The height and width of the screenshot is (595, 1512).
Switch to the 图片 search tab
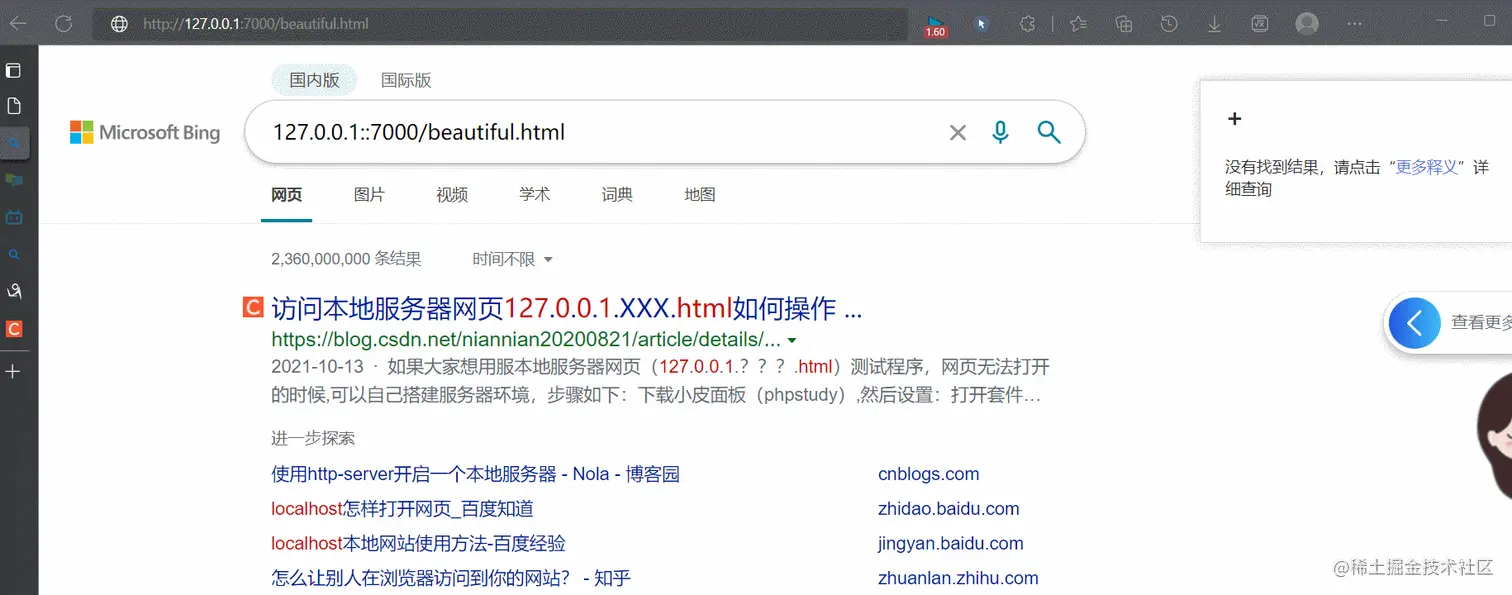369,194
